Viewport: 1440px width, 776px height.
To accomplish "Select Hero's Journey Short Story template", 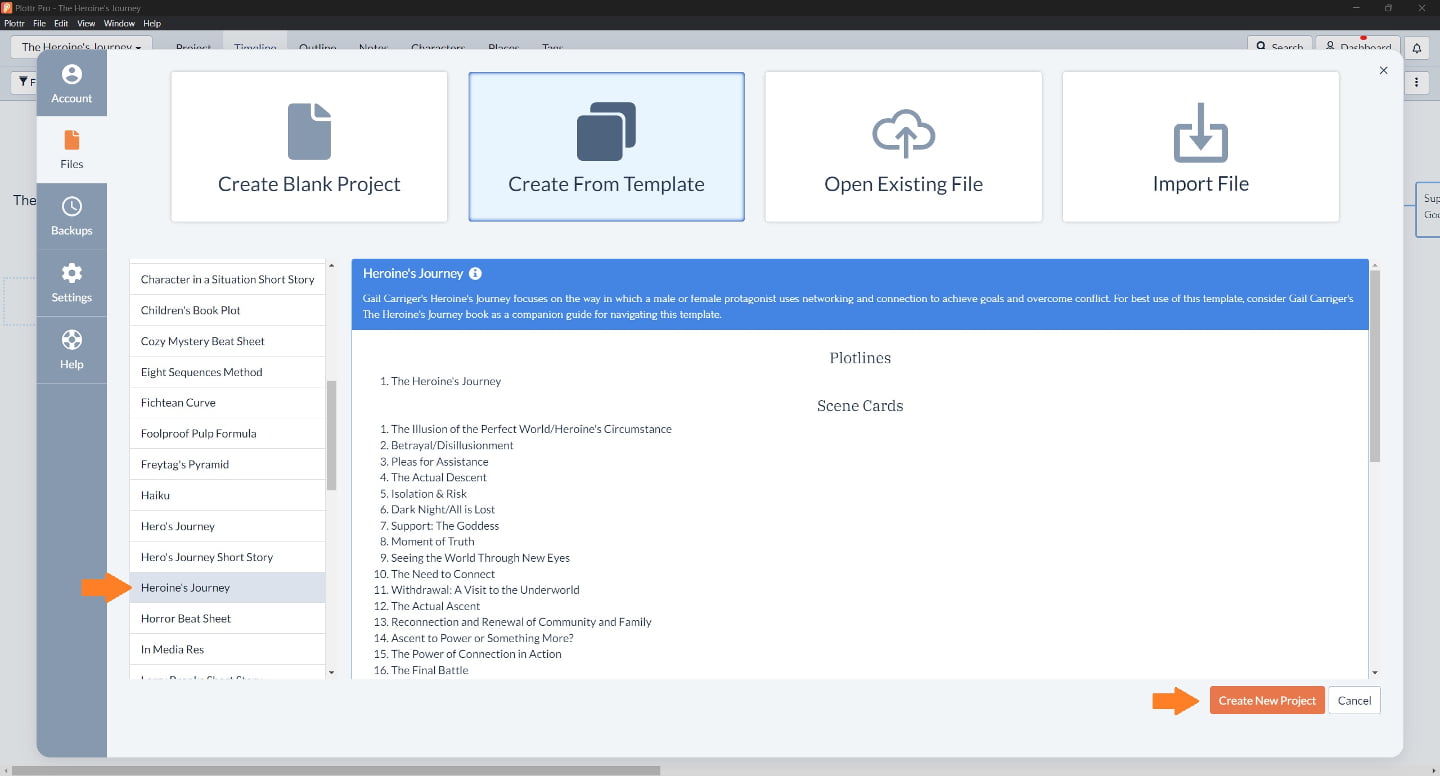I will pos(228,557).
